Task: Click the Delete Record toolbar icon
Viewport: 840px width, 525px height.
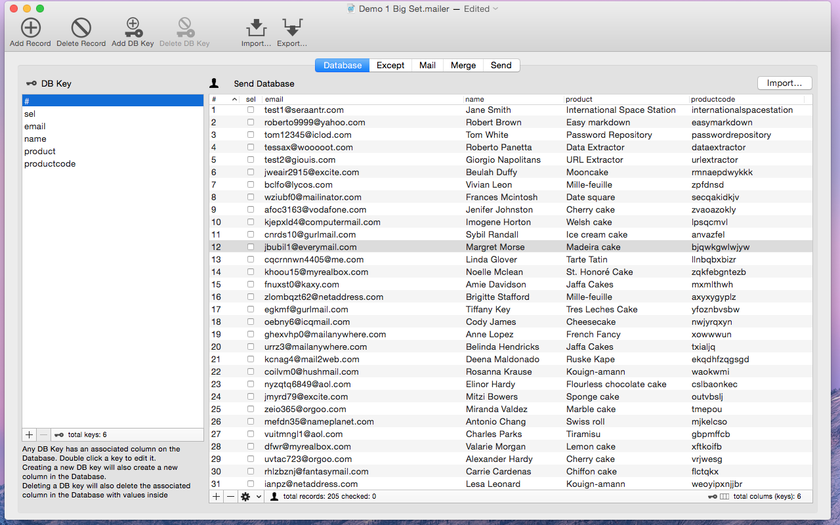Action: click(81, 28)
